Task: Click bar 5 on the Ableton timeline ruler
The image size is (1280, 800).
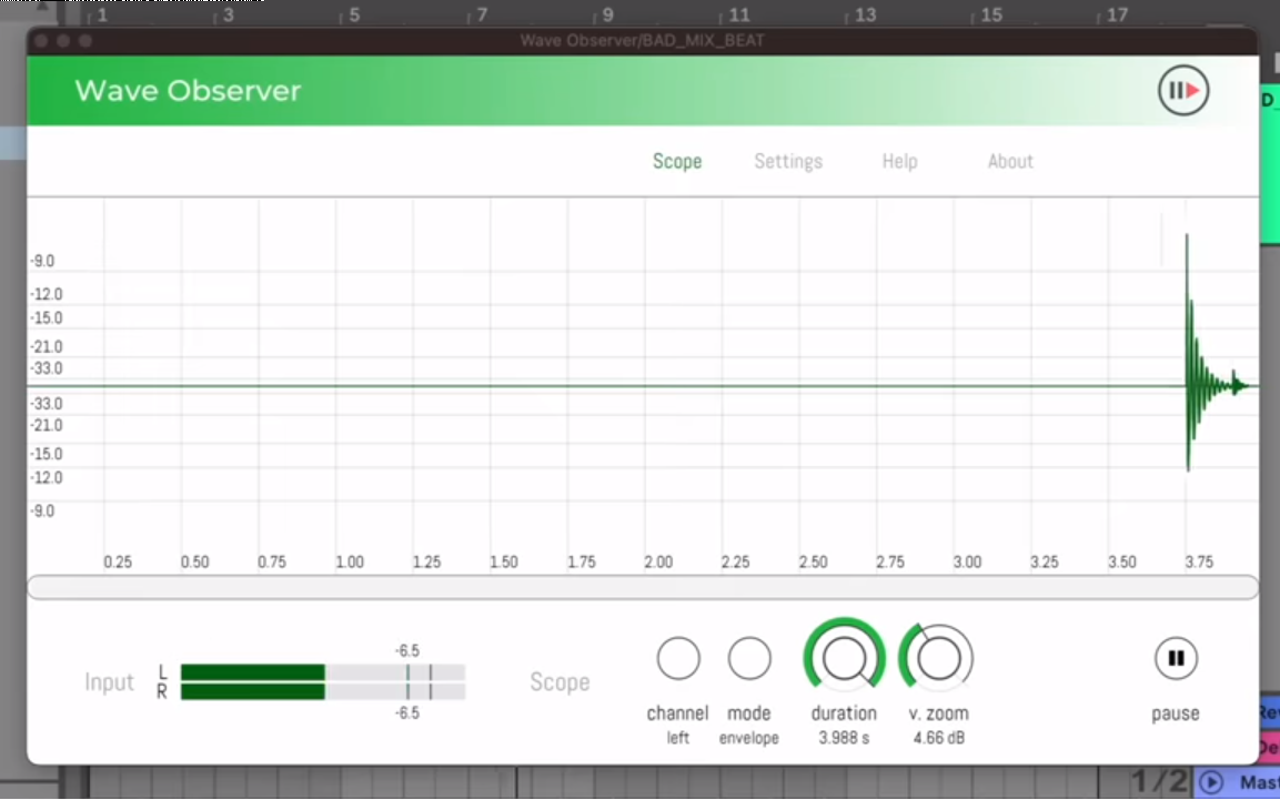Action: pyautogui.click(x=354, y=15)
